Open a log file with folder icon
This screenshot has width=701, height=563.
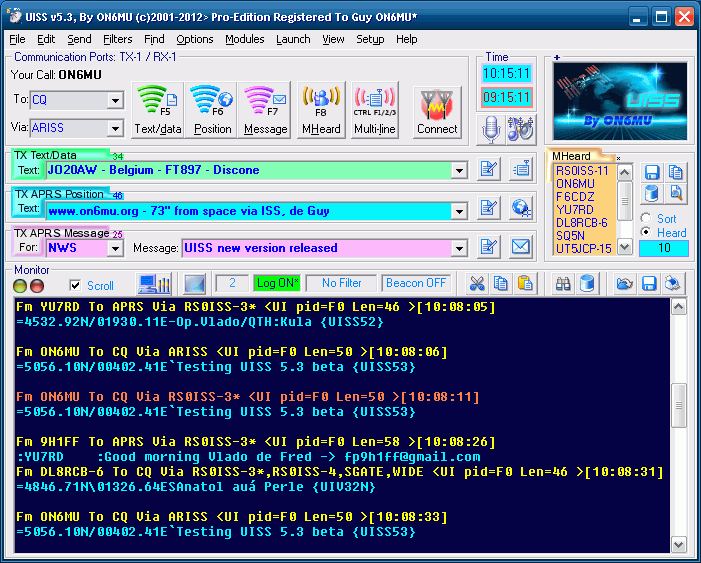pos(625,284)
